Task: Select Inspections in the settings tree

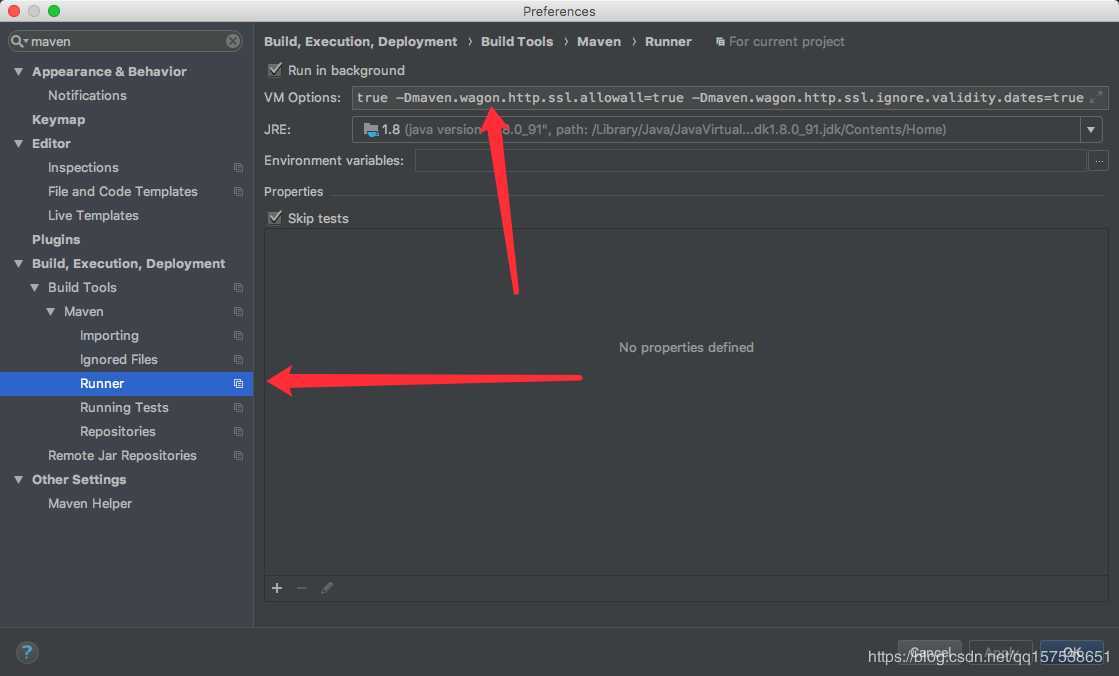Action: tap(83, 168)
